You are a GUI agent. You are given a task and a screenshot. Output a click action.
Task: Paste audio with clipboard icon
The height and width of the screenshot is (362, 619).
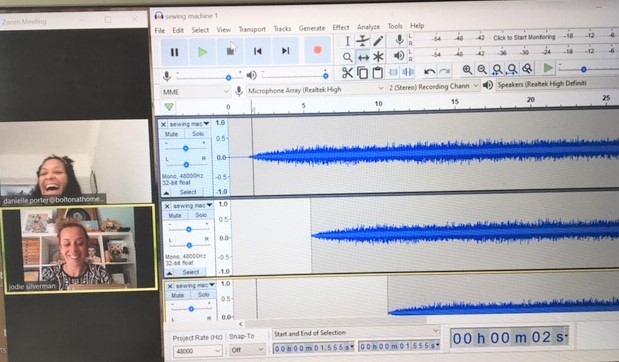click(x=377, y=73)
